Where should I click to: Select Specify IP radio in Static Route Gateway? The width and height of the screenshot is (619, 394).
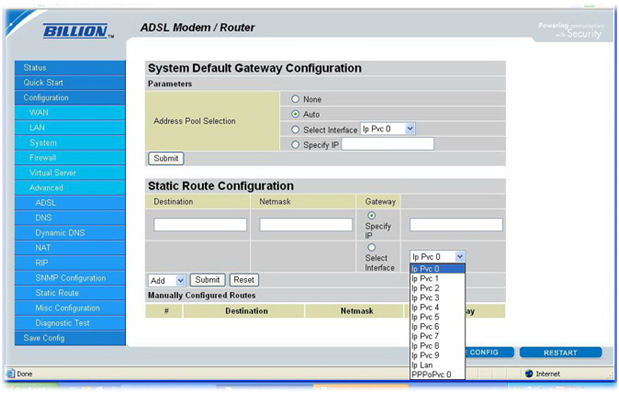tap(371, 216)
